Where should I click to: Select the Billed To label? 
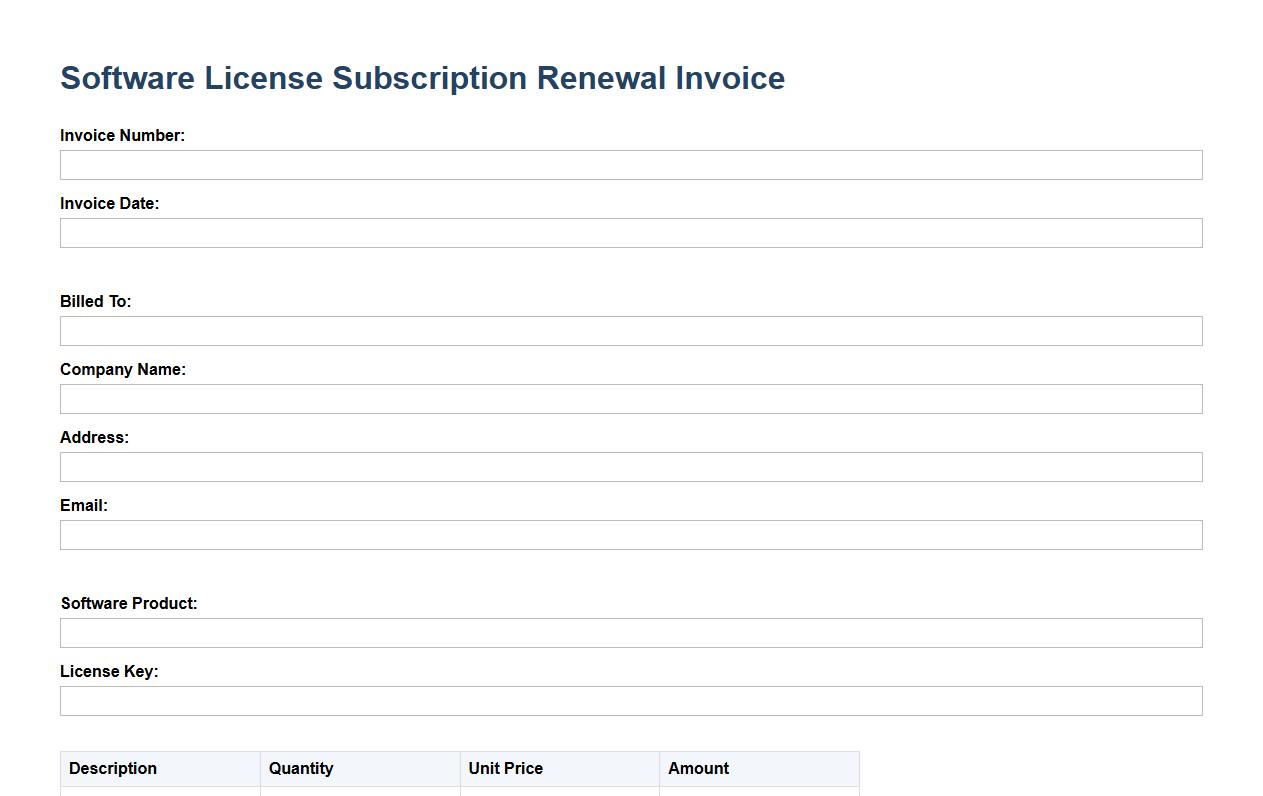coord(95,302)
